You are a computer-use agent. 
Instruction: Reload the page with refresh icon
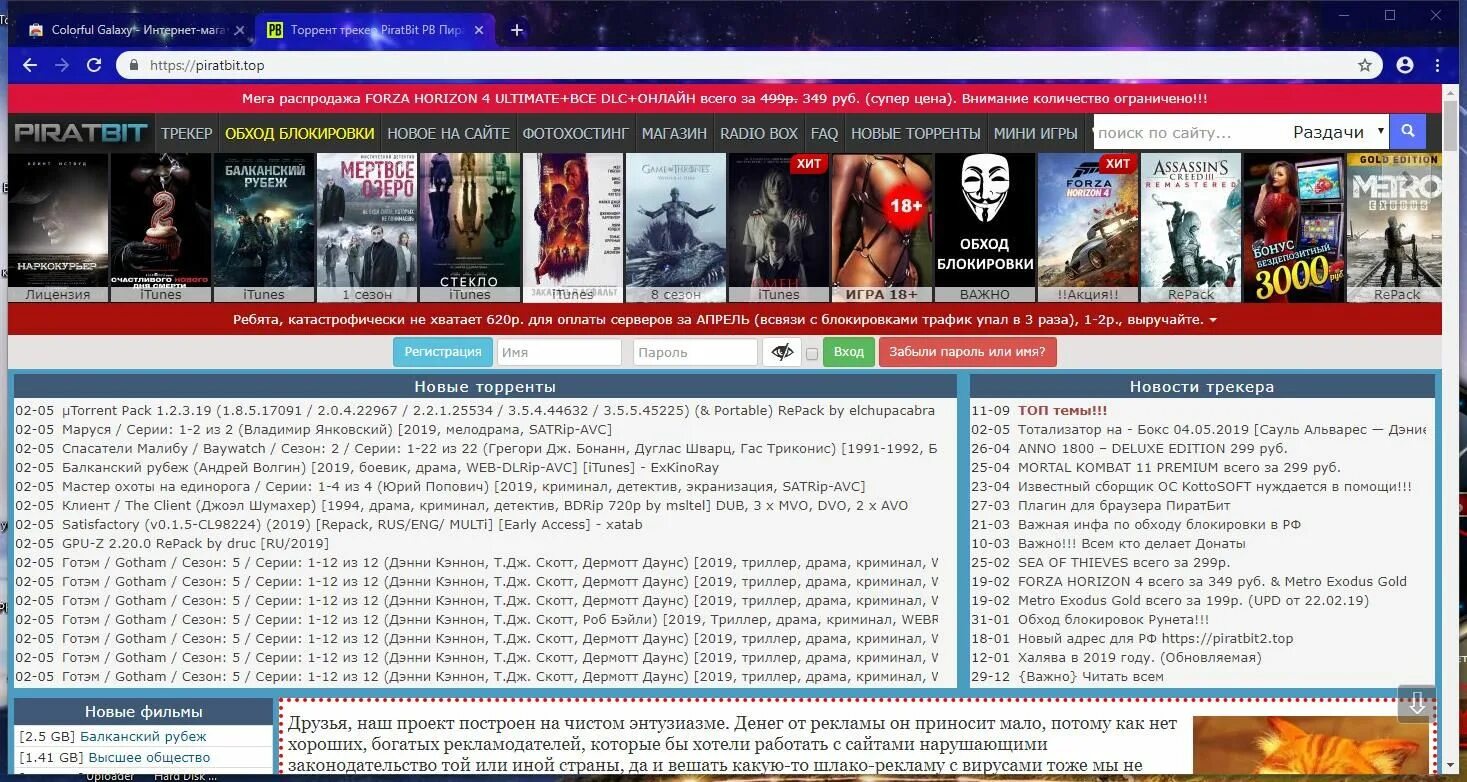pyautogui.click(x=94, y=65)
